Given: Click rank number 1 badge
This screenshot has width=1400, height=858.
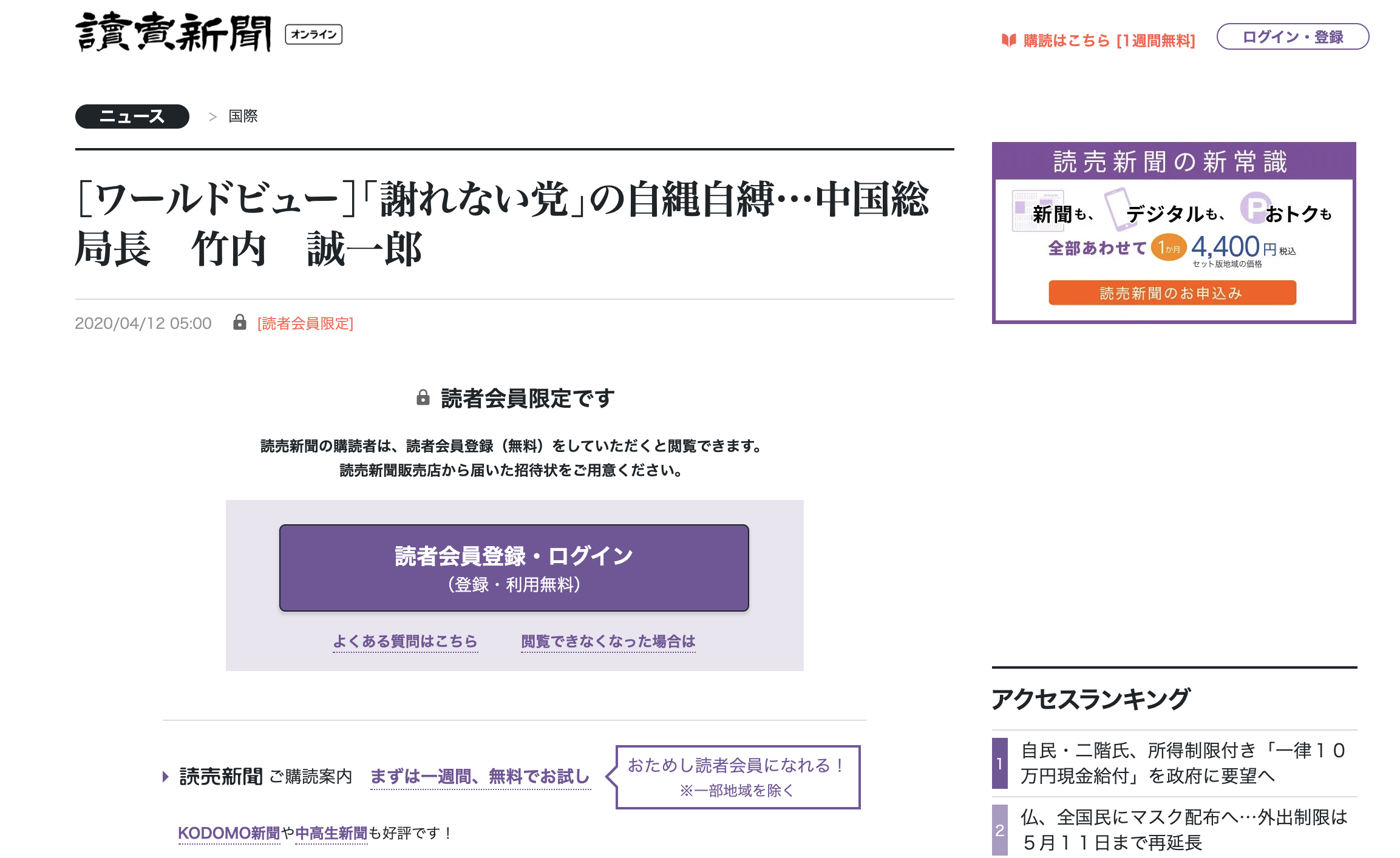Looking at the screenshot, I should click(x=999, y=763).
